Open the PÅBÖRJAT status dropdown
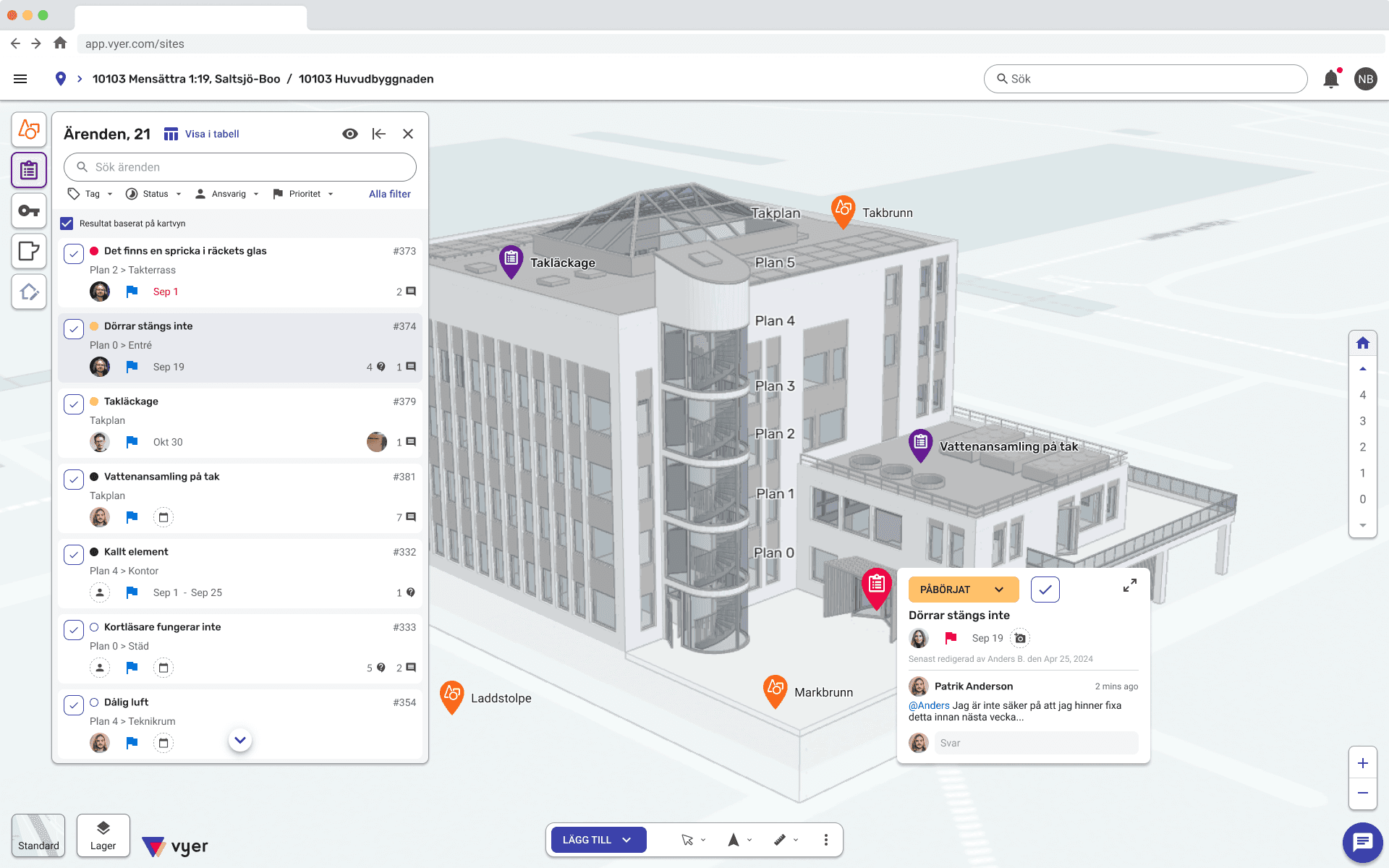This screenshot has height=868, width=1389. [963, 590]
